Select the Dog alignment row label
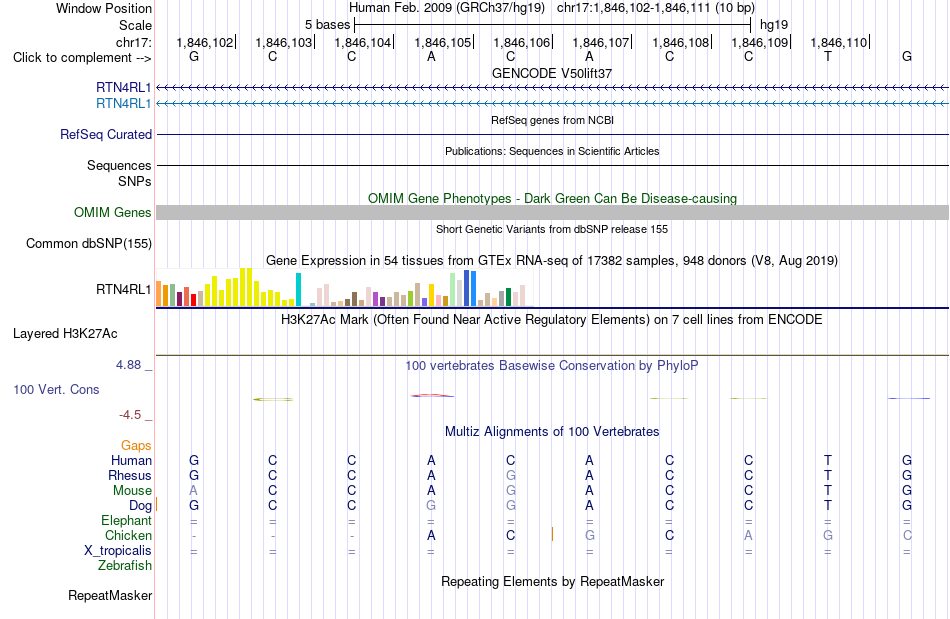The width and height of the screenshot is (950, 619). pyautogui.click(x=140, y=506)
